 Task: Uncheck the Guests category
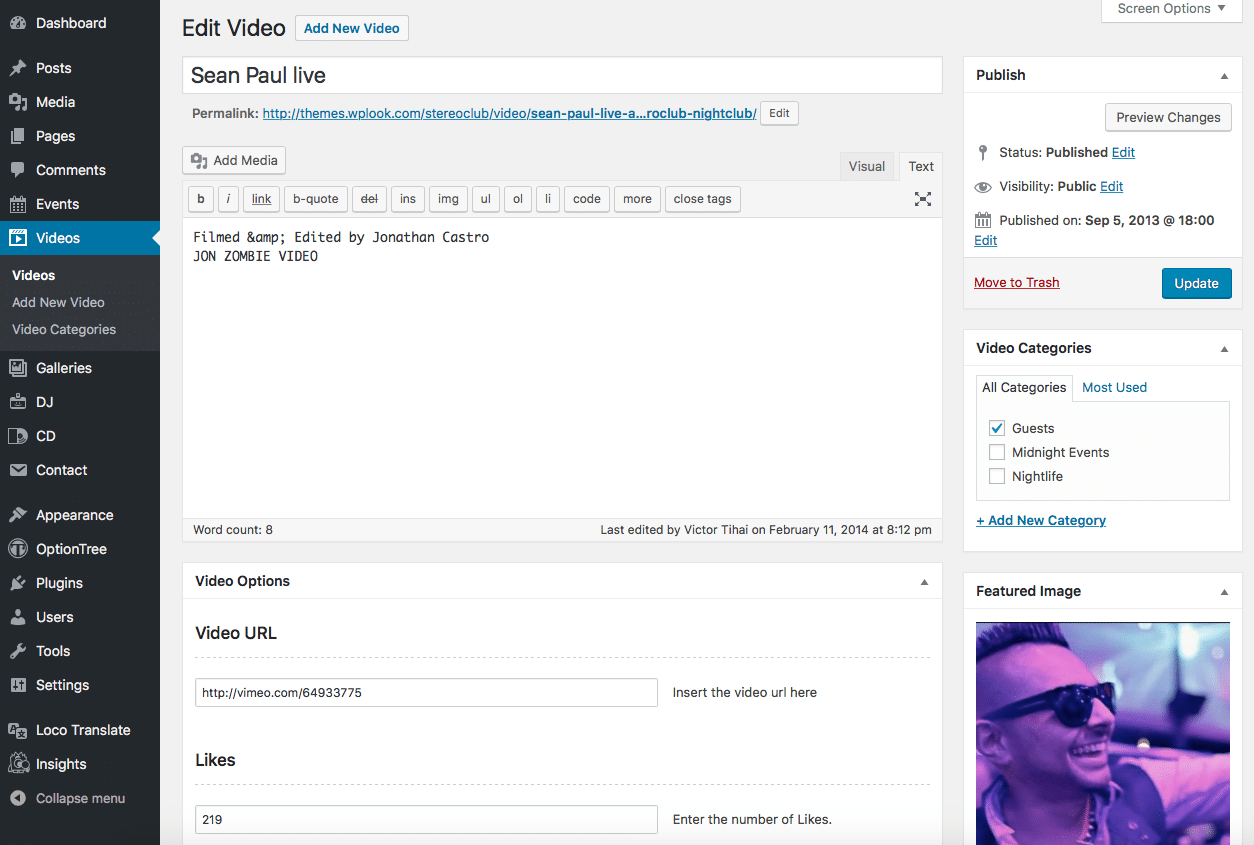pos(997,428)
